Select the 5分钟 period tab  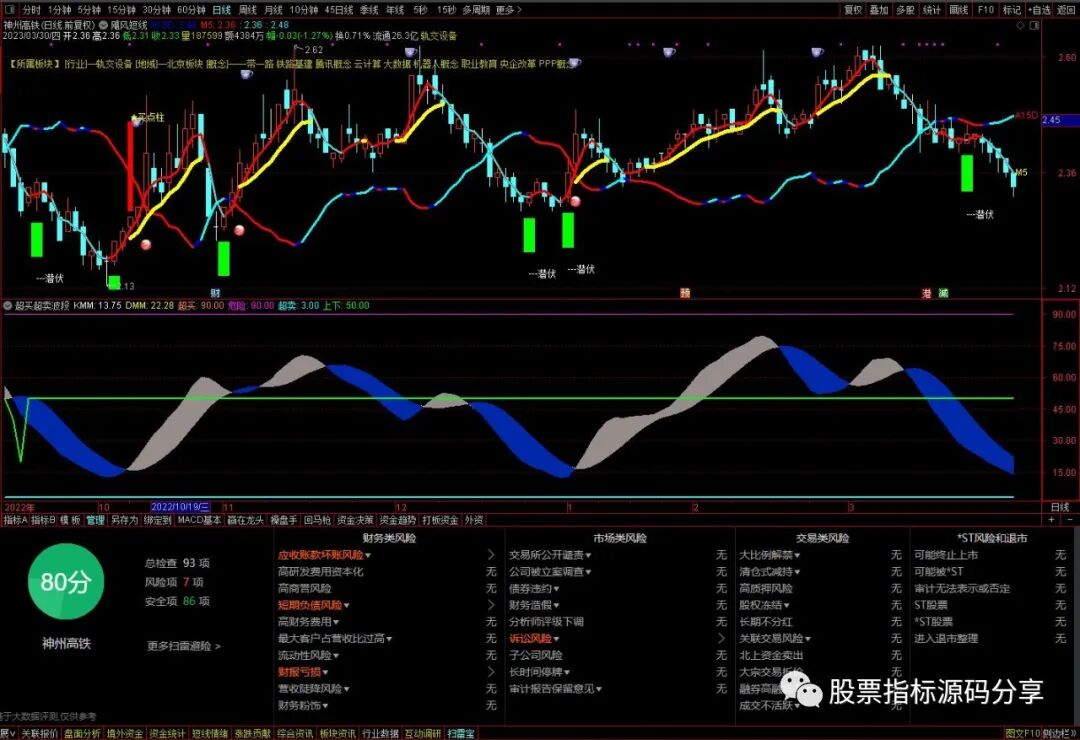pyautogui.click(x=90, y=10)
